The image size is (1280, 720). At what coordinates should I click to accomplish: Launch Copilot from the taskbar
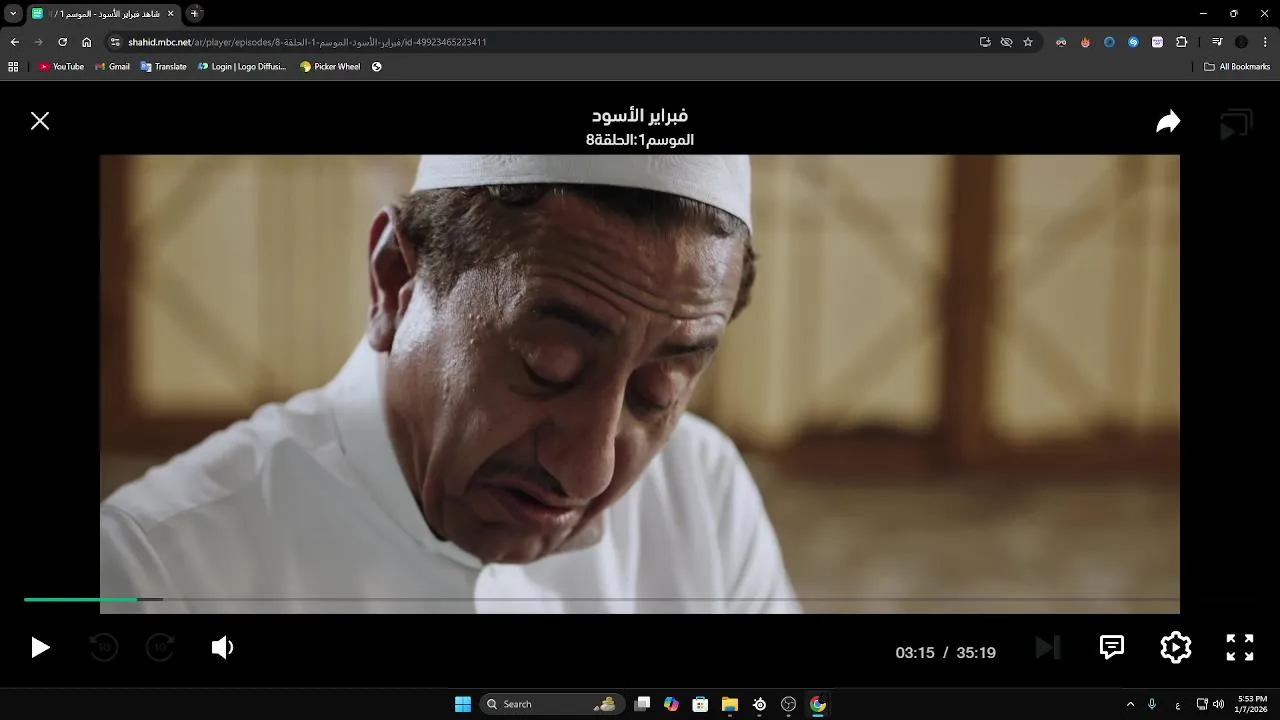[x=671, y=704]
